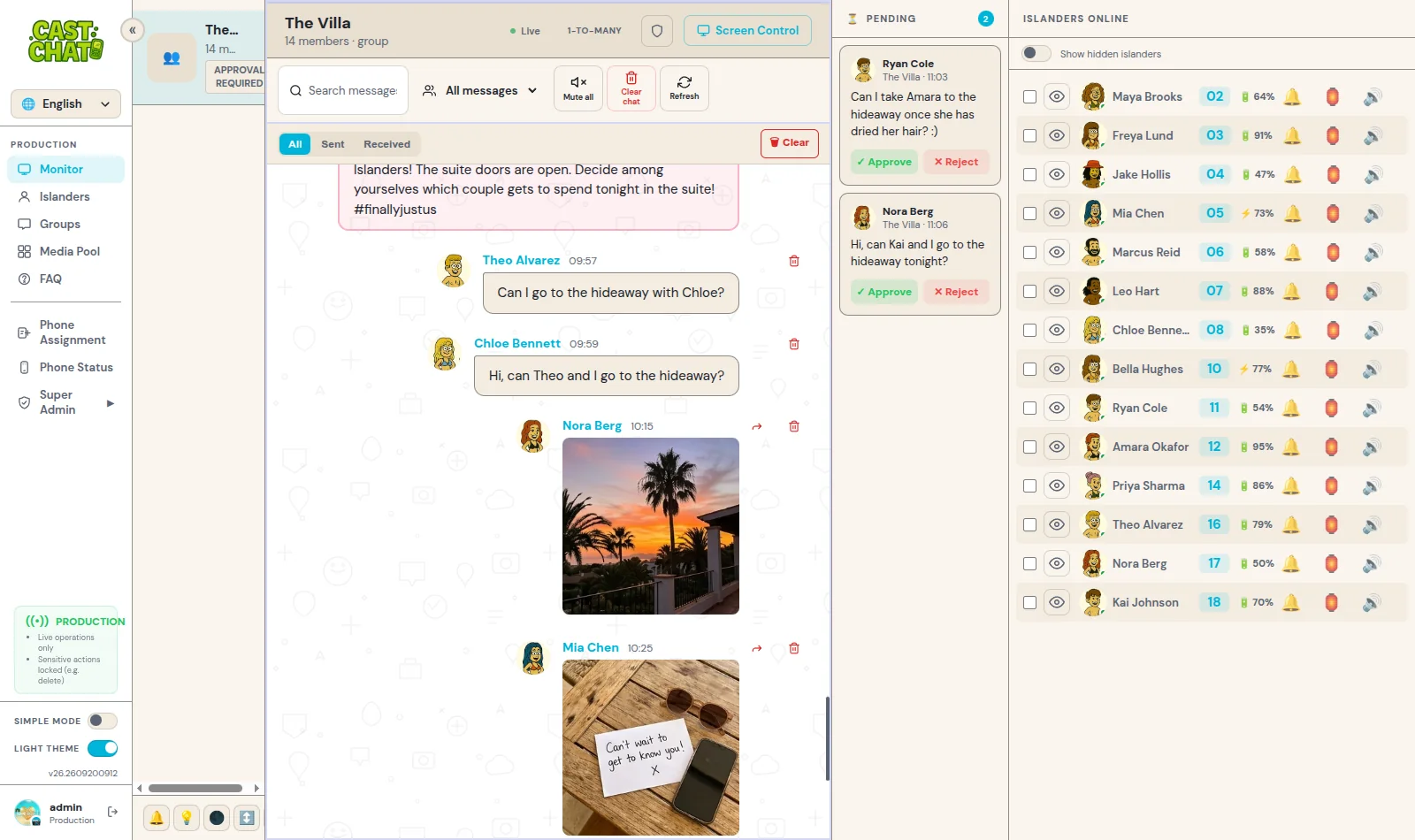Toggle Show hidden islanders switch
This screenshot has width=1415, height=840.
pos(1036,54)
